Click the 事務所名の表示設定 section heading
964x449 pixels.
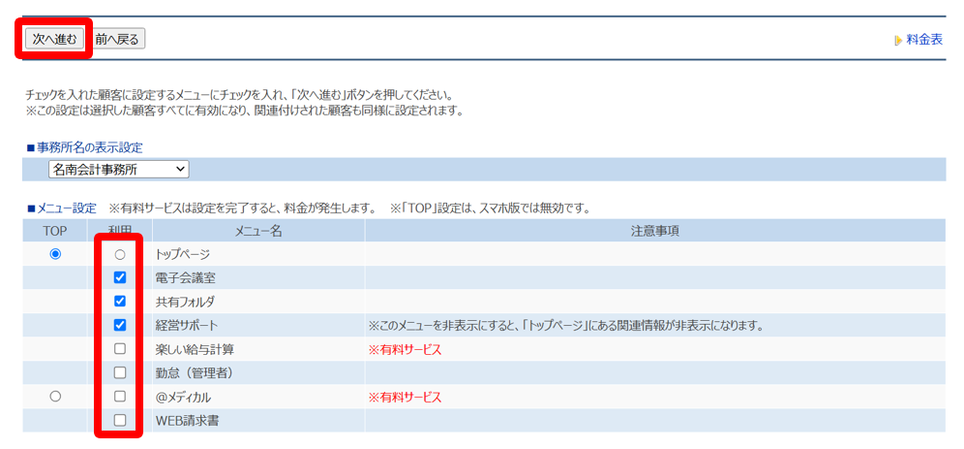click(88, 147)
